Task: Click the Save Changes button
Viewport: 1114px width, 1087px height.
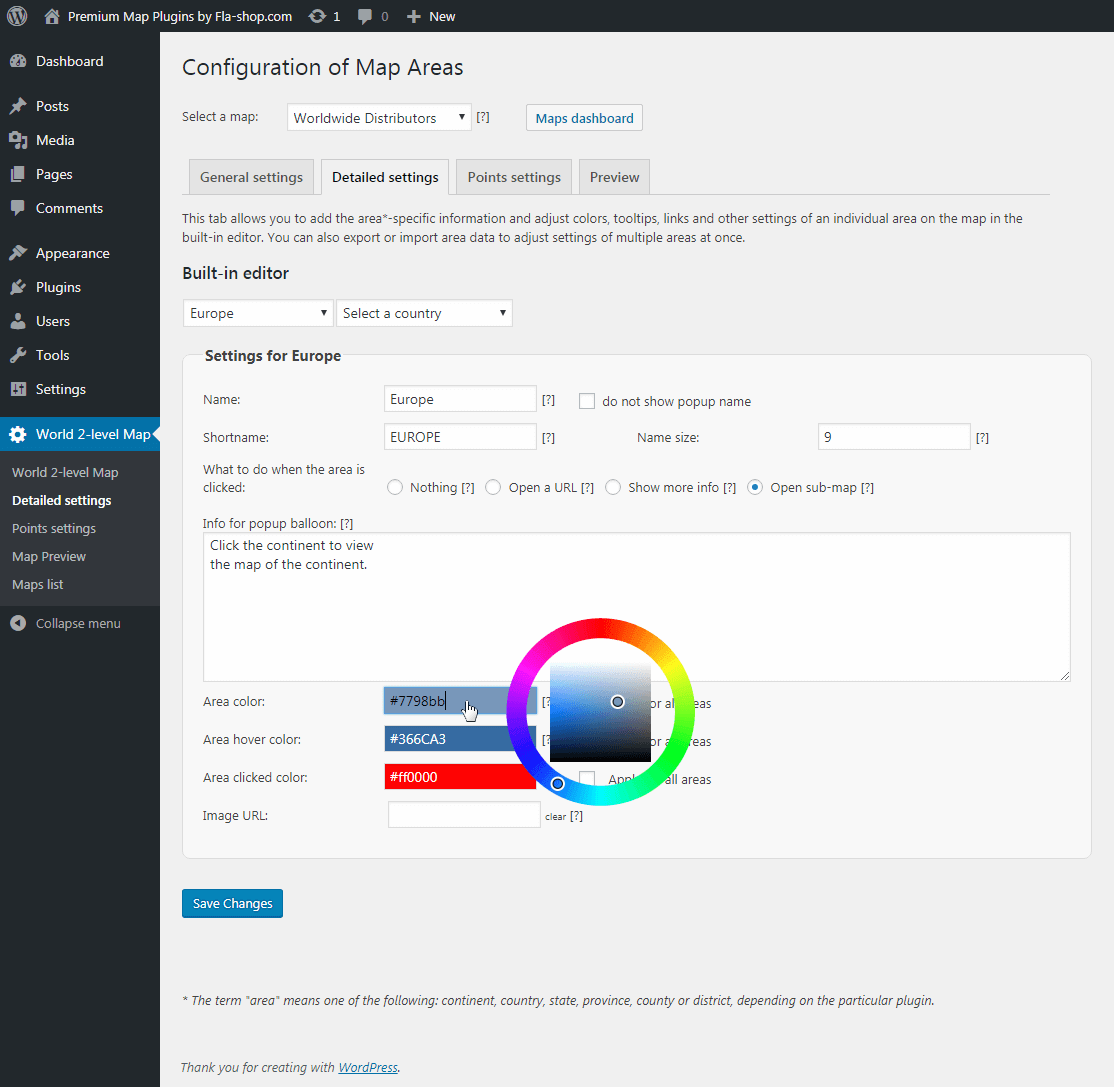Action: pos(232,904)
